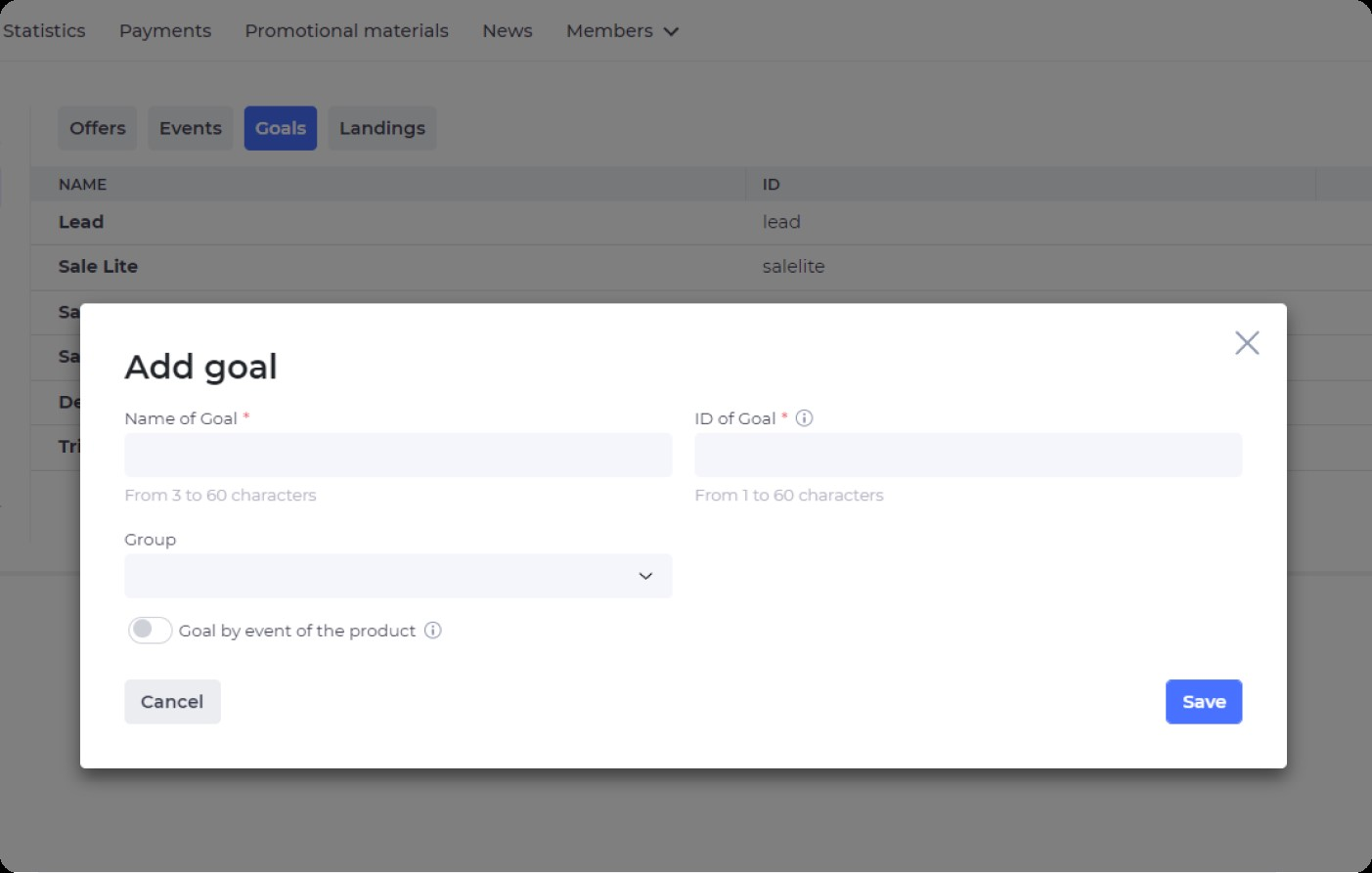Viewport: 1372px width, 873px height.
Task: Select the Goals tab
Action: (281, 128)
